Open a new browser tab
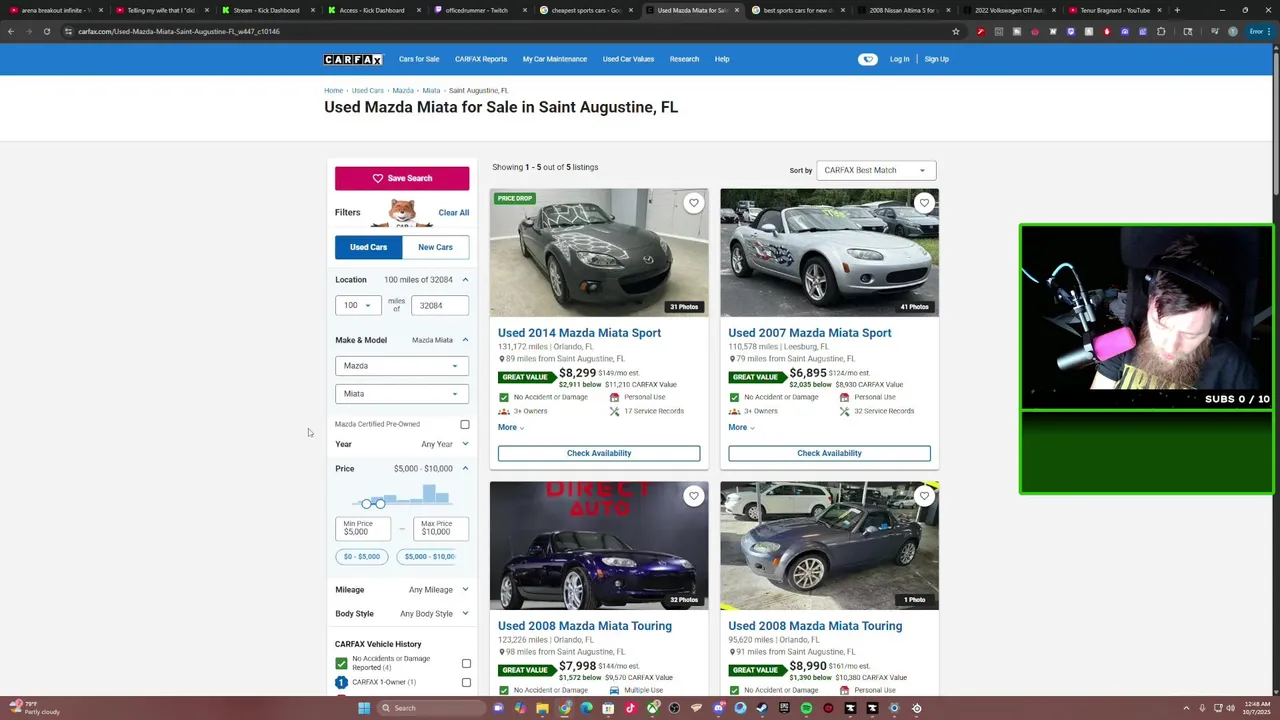The width and height of the screenshot is (1280, 720). click(1177, 10)
